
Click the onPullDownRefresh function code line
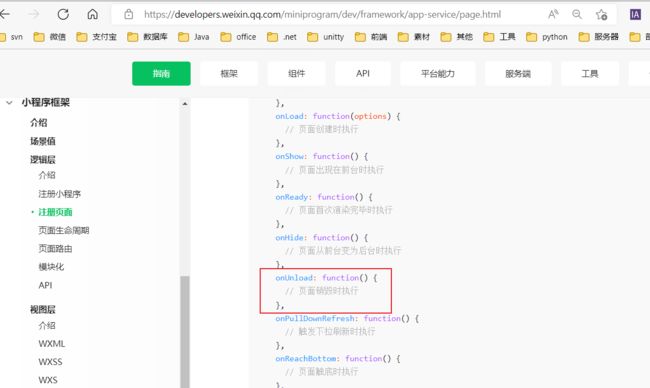tap(347, 318)
